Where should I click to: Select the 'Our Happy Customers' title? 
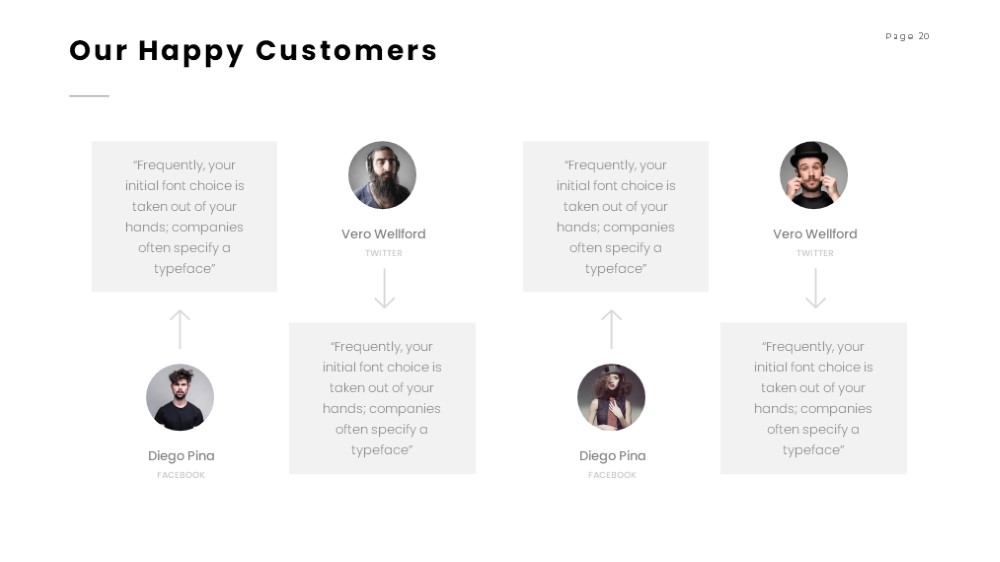tap(253, 51)
